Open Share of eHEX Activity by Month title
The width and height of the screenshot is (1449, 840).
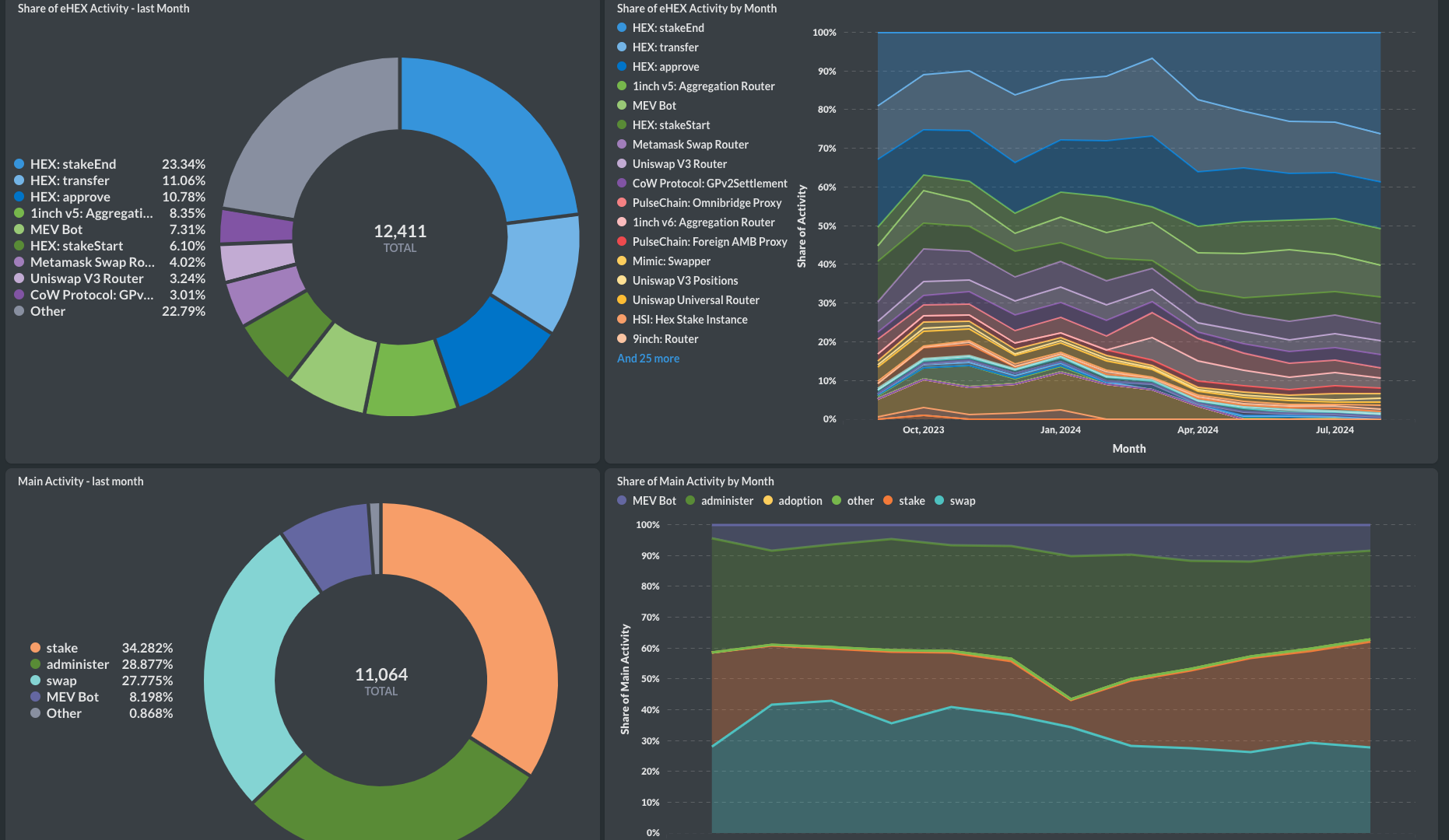[696, 9]
